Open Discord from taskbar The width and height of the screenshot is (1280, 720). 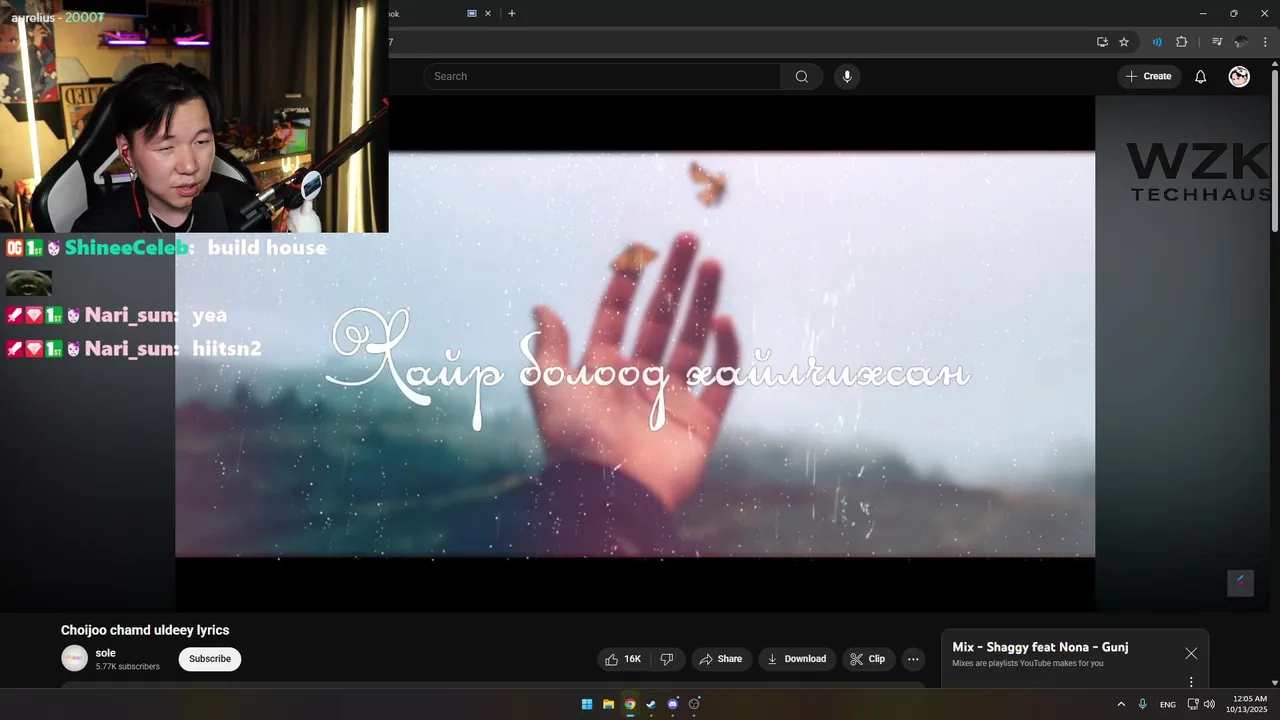pyautogui.click(x=673, y=704)
